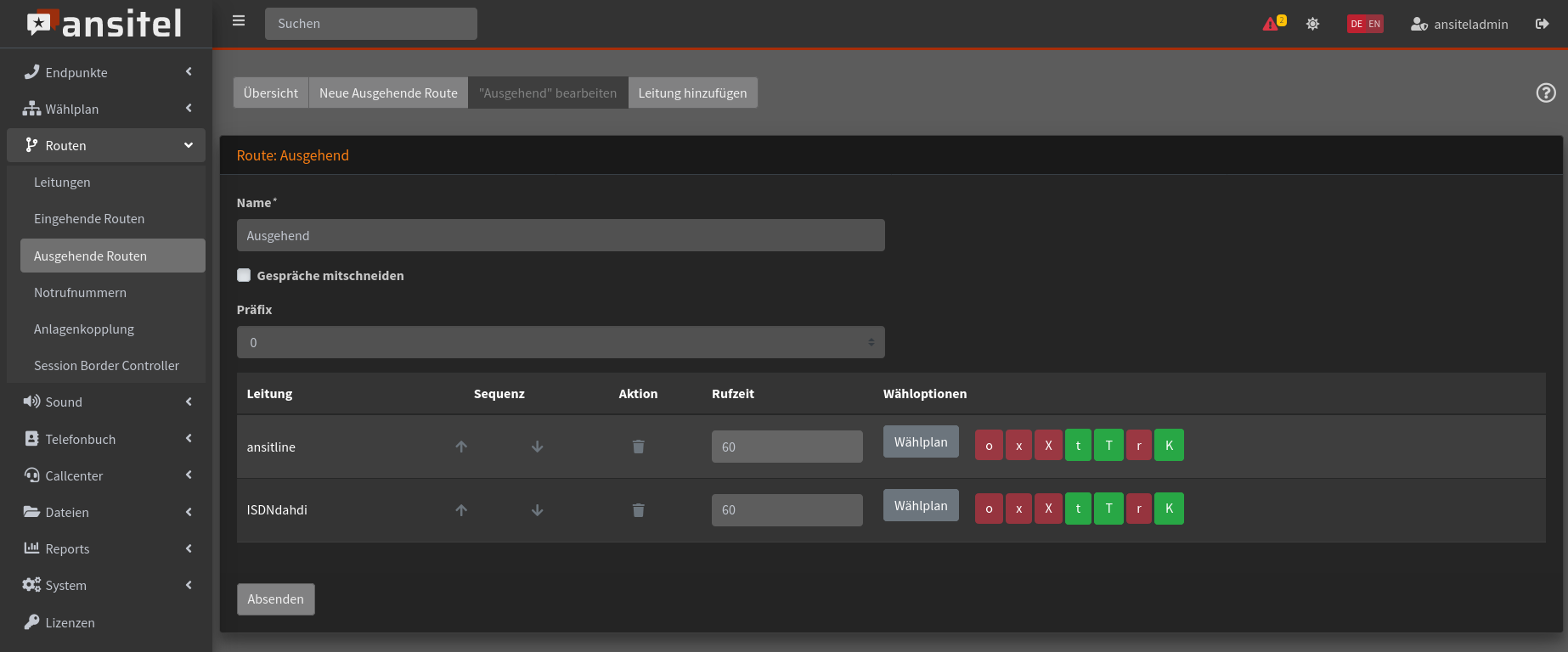Toggle lowercase 't' option for ansitline
The width and height of the screenshot is (1568, 652).
pos(1078,446)
